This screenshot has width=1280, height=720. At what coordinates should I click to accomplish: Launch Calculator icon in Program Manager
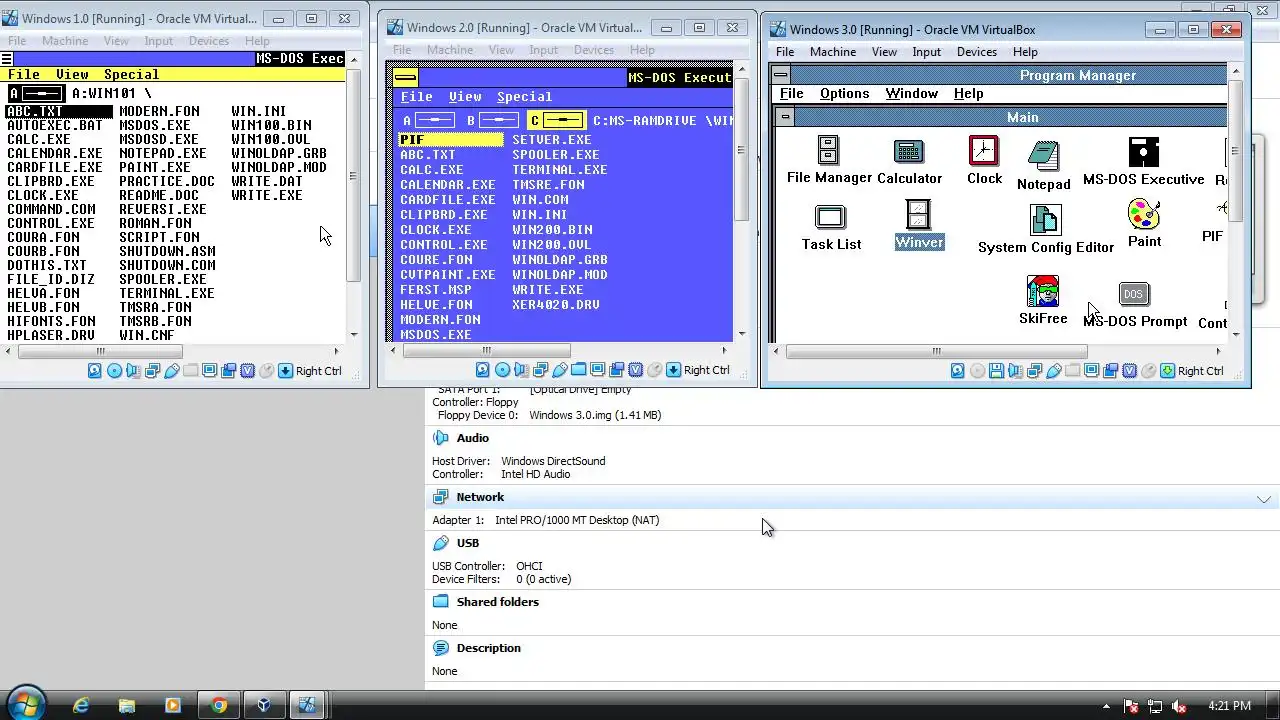click(909, 161)
